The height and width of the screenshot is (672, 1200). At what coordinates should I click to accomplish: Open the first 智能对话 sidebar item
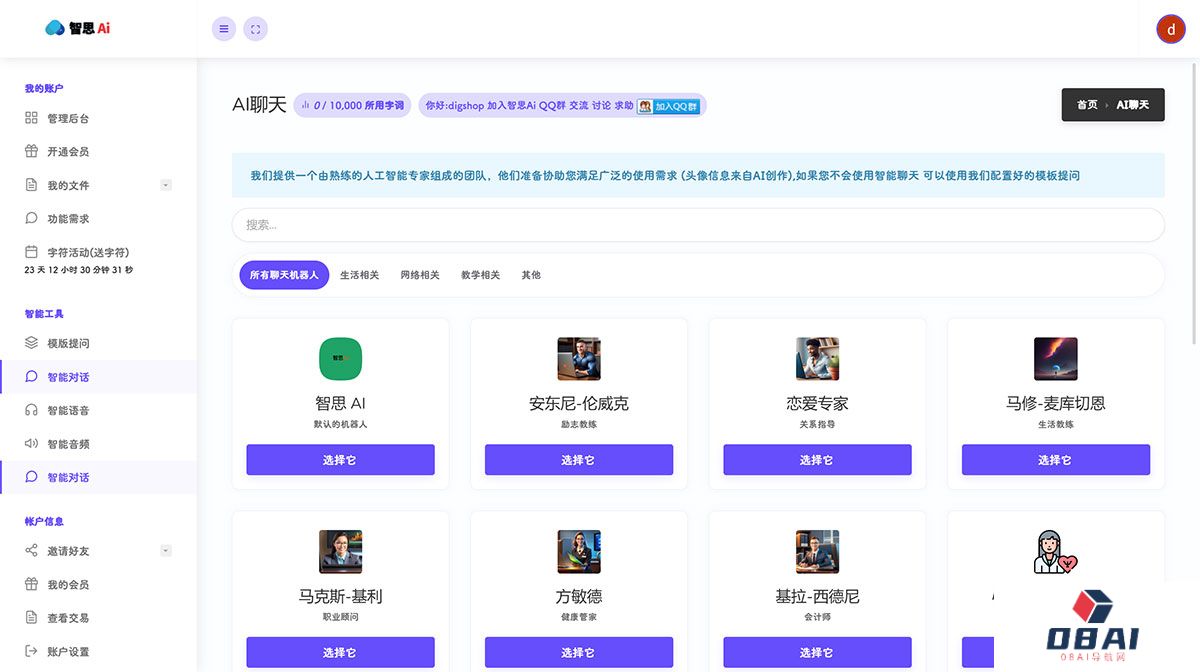tap(98, 377)
